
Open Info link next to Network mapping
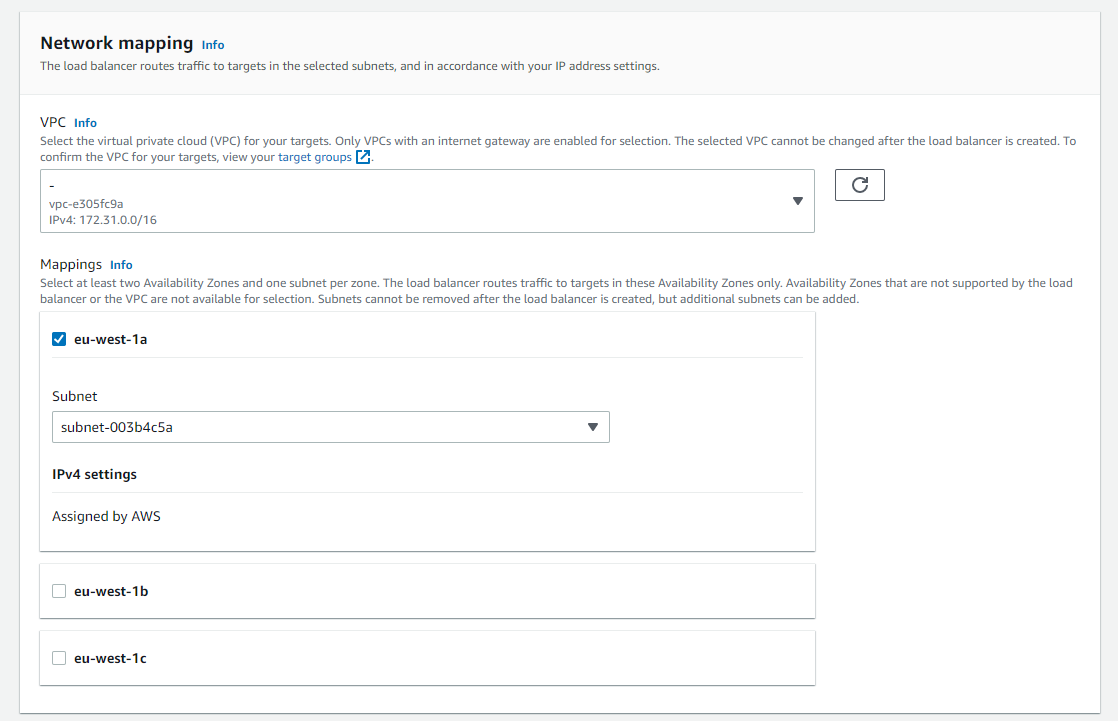click(x=213, y=45)
